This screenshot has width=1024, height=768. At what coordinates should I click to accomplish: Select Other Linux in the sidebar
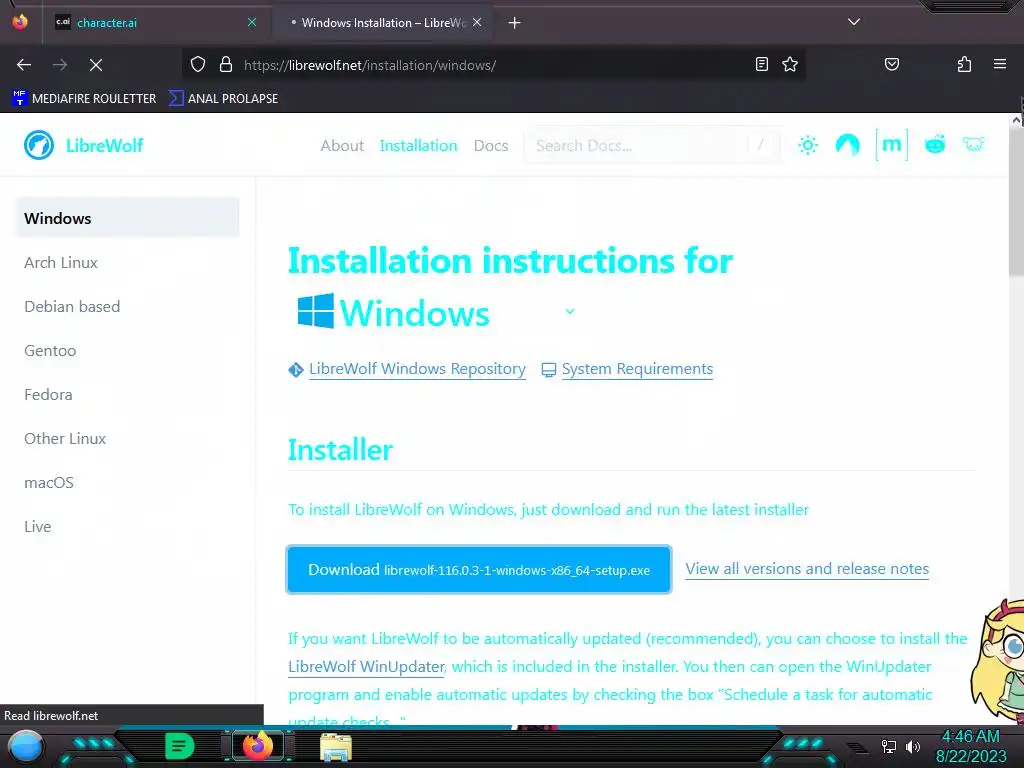click(65, 439)
